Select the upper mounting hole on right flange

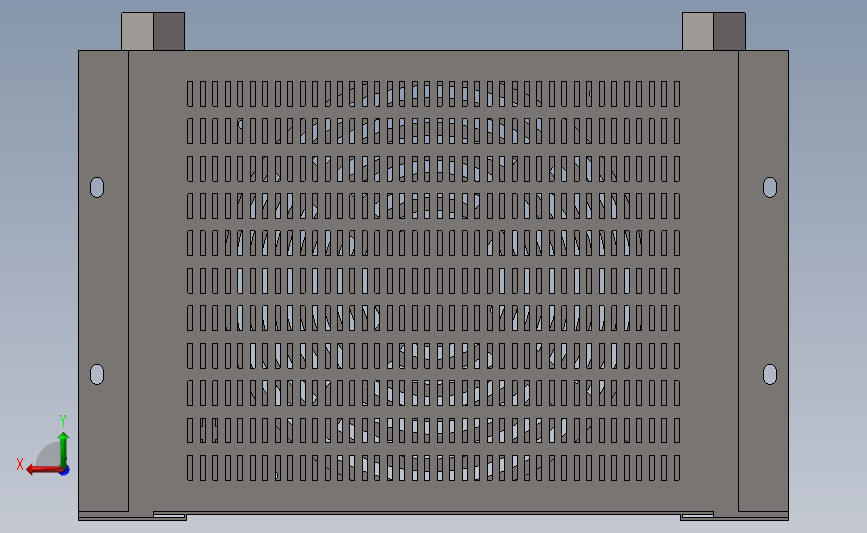point(770,187)
